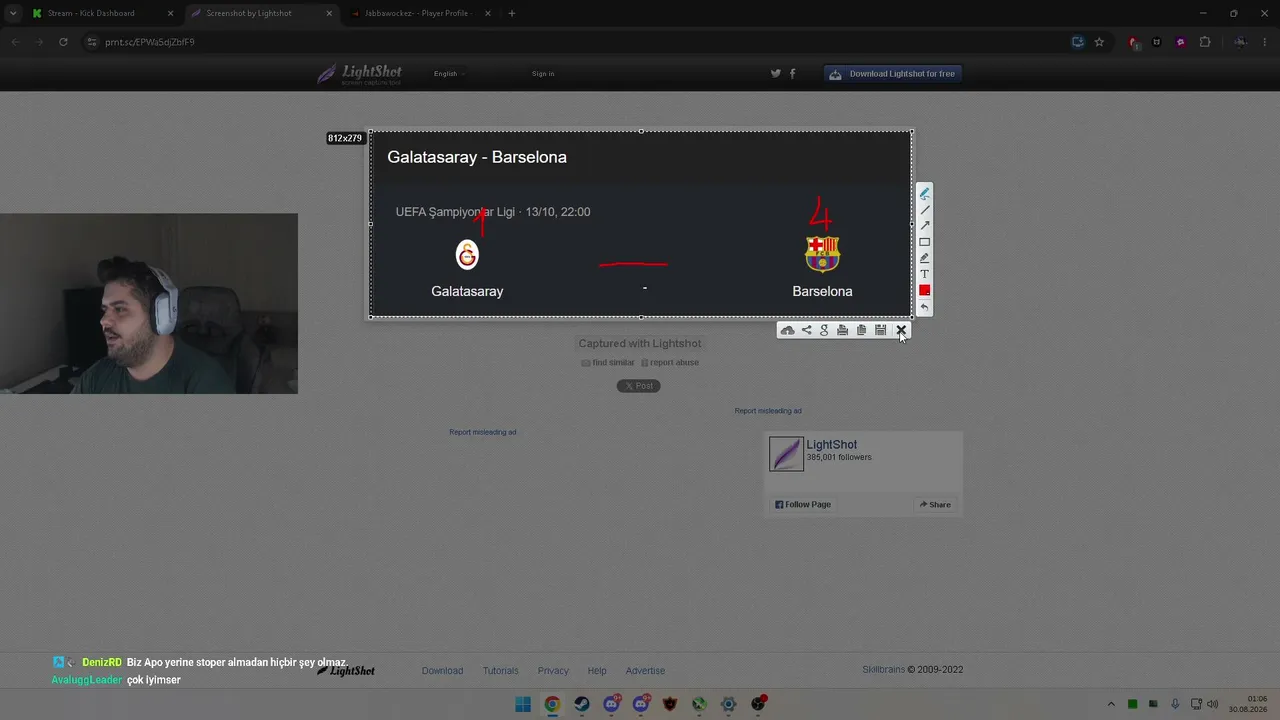Click Follow Page on the LightShot widget
Viewport: 1280px width, 720px height.
[803, 504]
